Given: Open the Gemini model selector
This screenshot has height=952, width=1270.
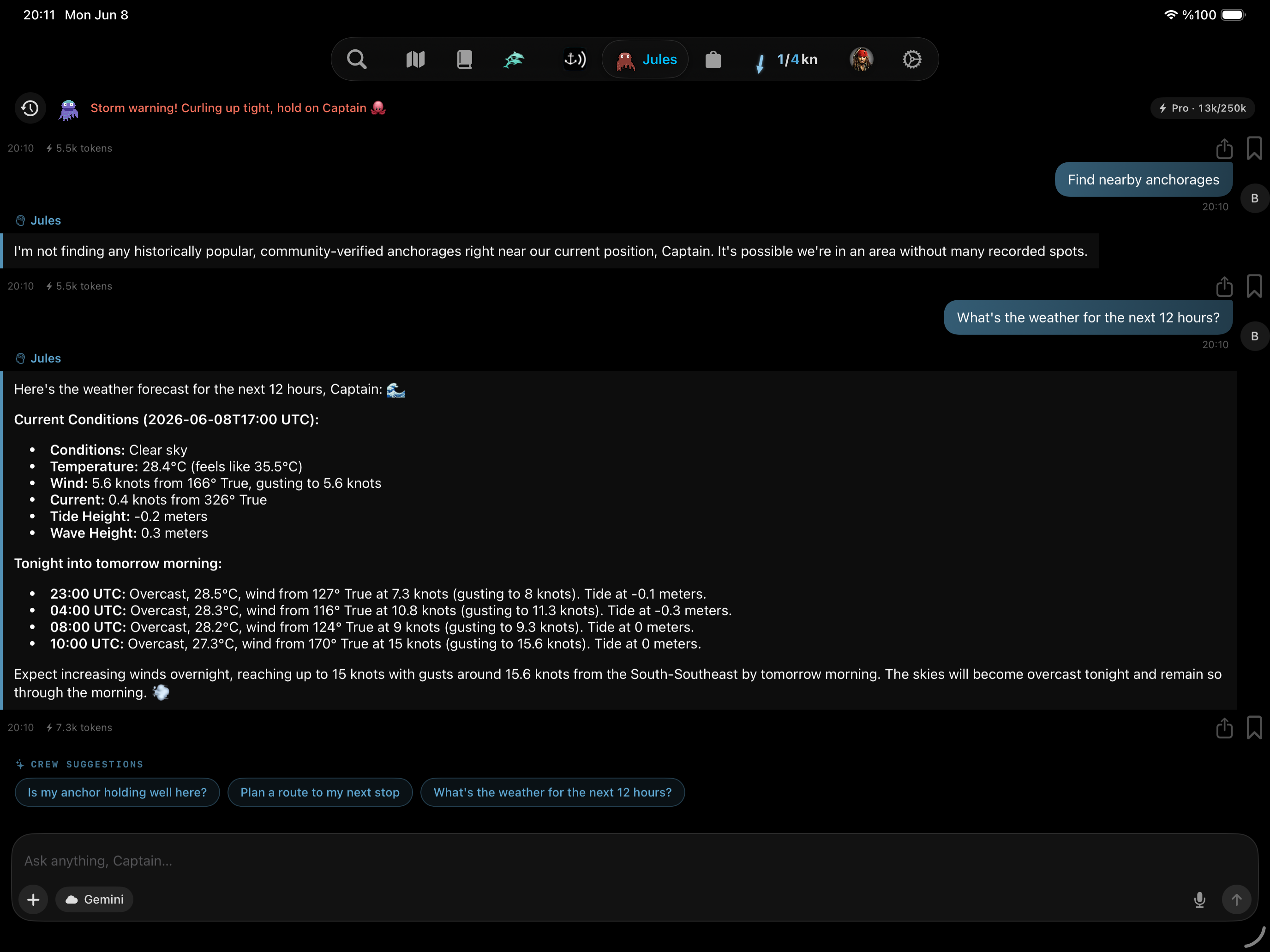Looking at the screenshot, I should pos(95,899).
